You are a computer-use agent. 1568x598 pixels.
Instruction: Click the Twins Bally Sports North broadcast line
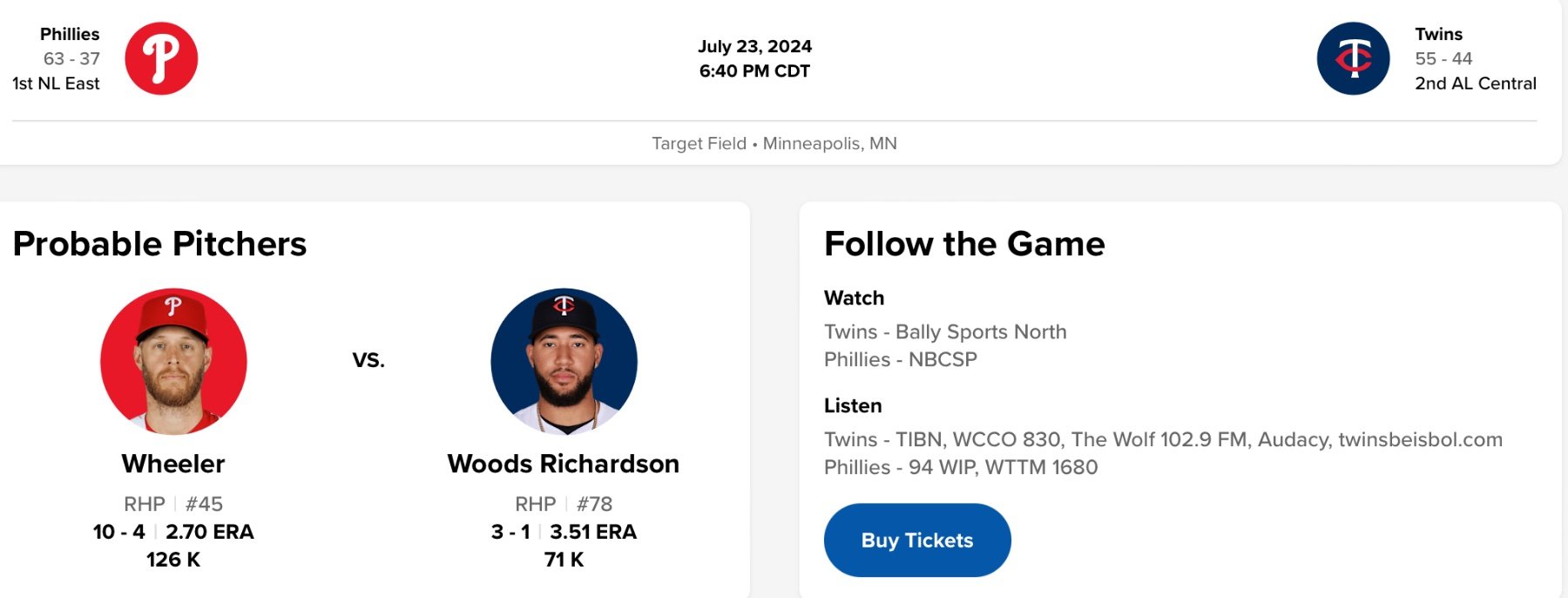pyautogui.click(x=945, y=331)
